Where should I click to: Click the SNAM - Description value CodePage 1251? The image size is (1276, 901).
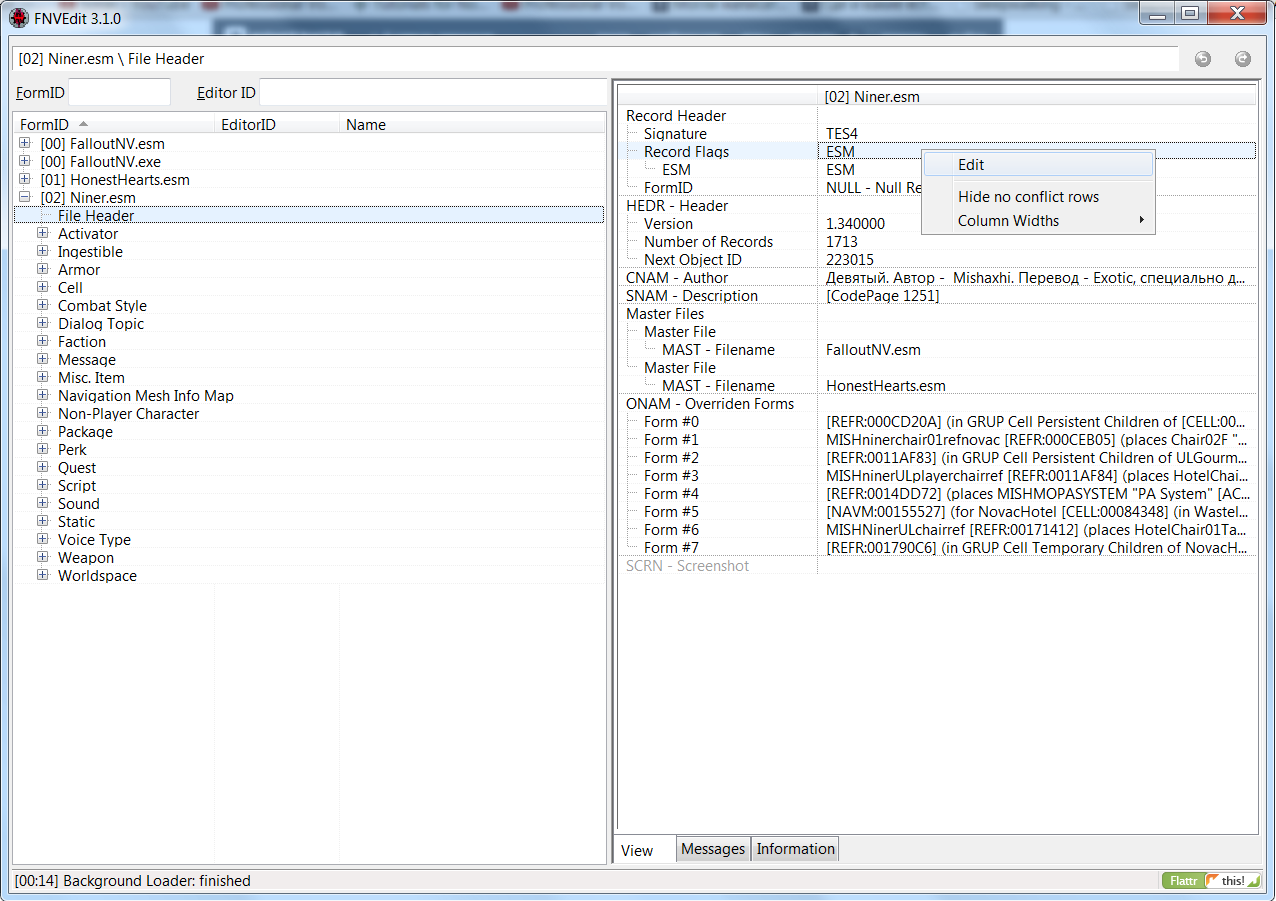pyautogui.click(x=883, y=295)
